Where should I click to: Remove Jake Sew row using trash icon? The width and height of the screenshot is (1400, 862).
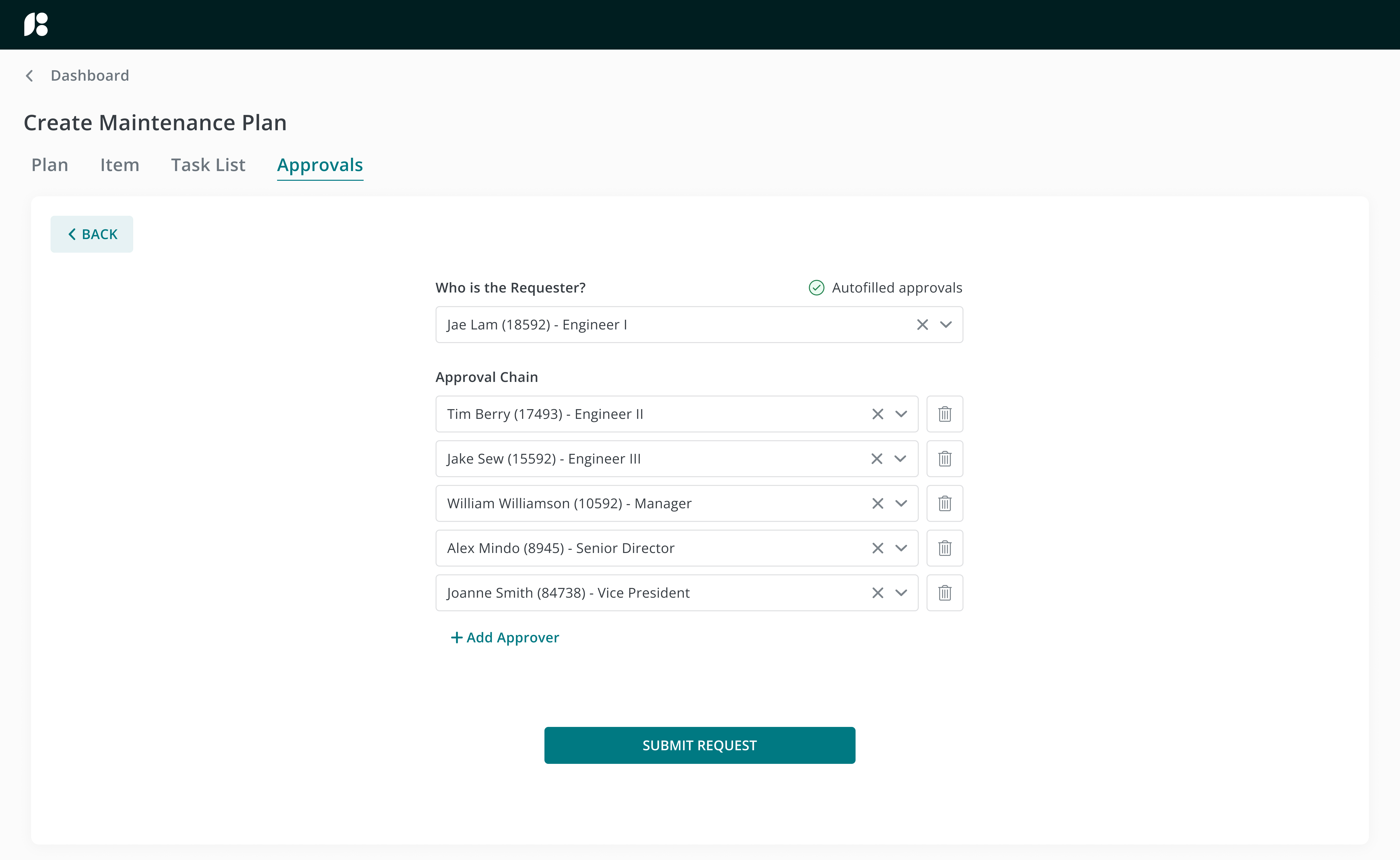944,458
